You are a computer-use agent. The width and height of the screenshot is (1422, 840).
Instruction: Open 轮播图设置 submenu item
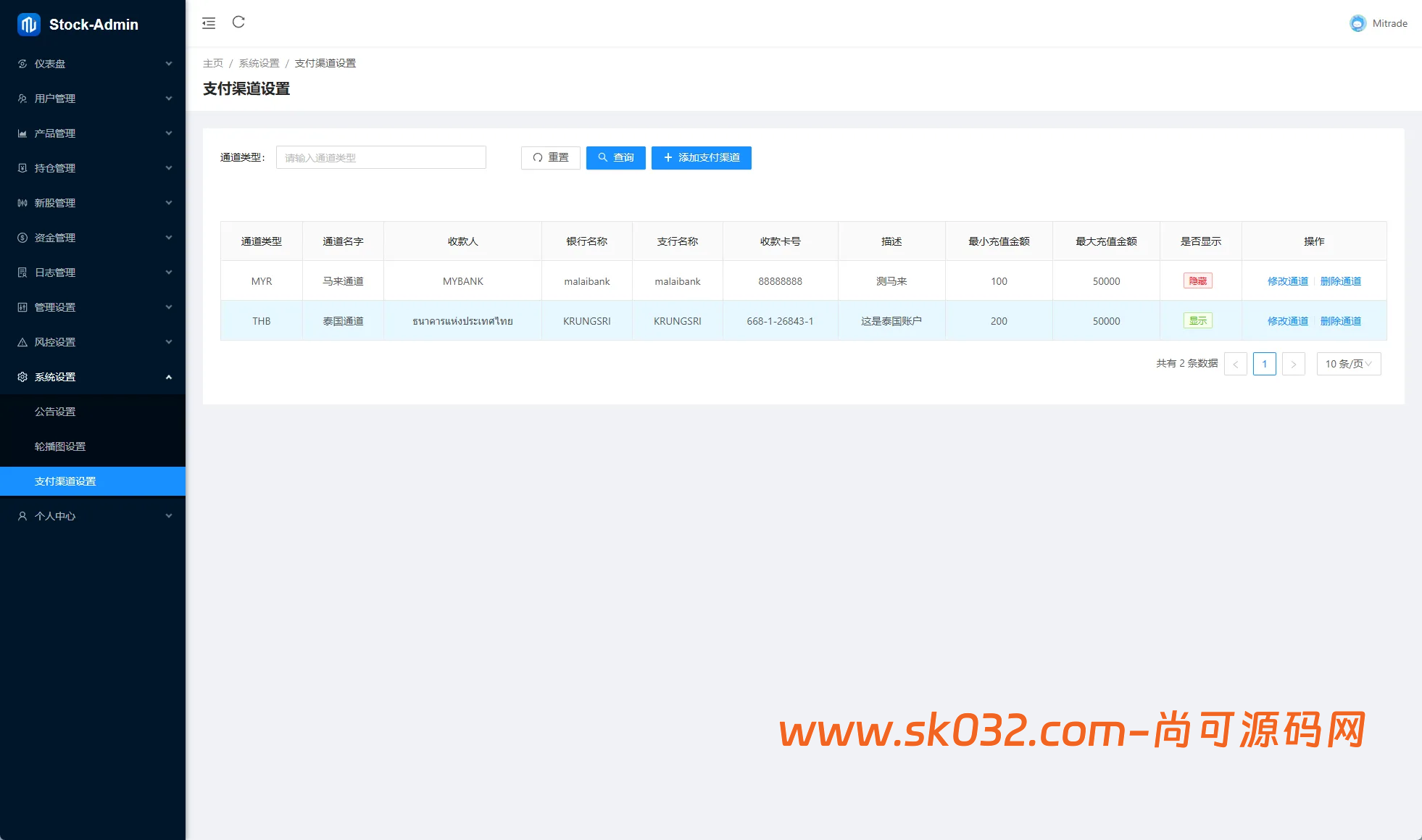tap(60, 446)
